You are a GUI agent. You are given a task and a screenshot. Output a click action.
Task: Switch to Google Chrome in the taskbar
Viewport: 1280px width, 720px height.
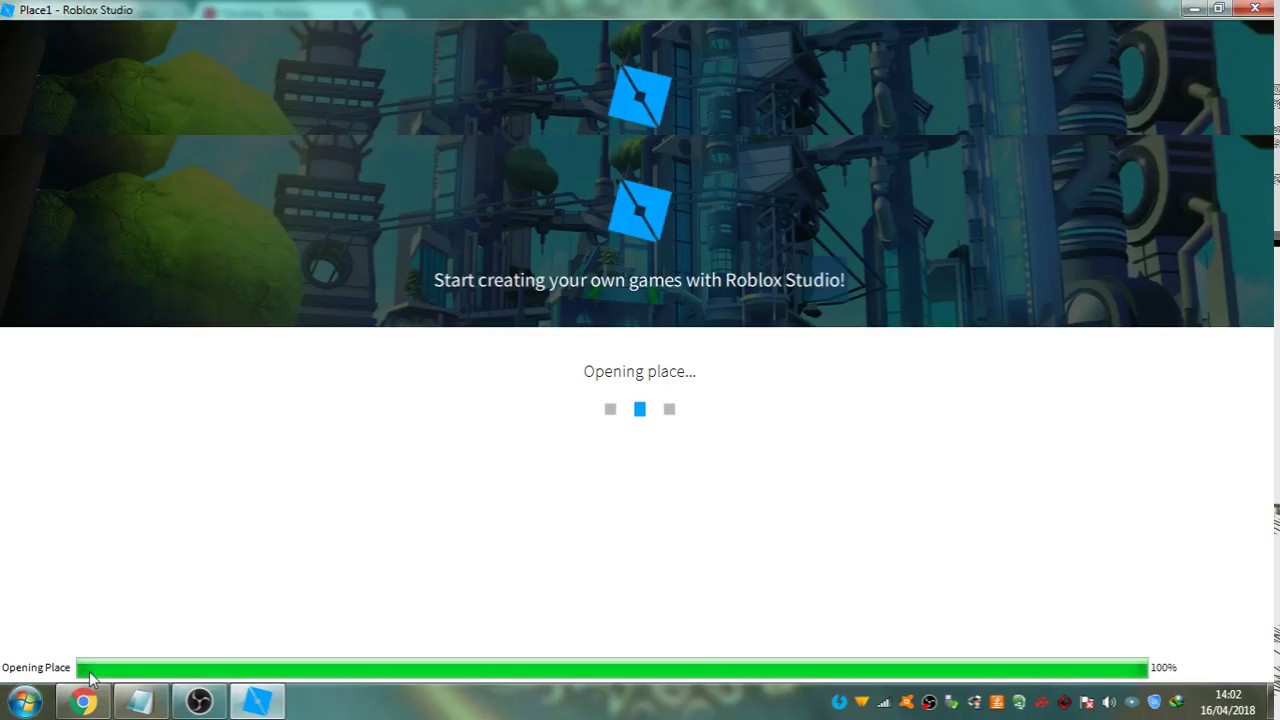click(84, 702)
